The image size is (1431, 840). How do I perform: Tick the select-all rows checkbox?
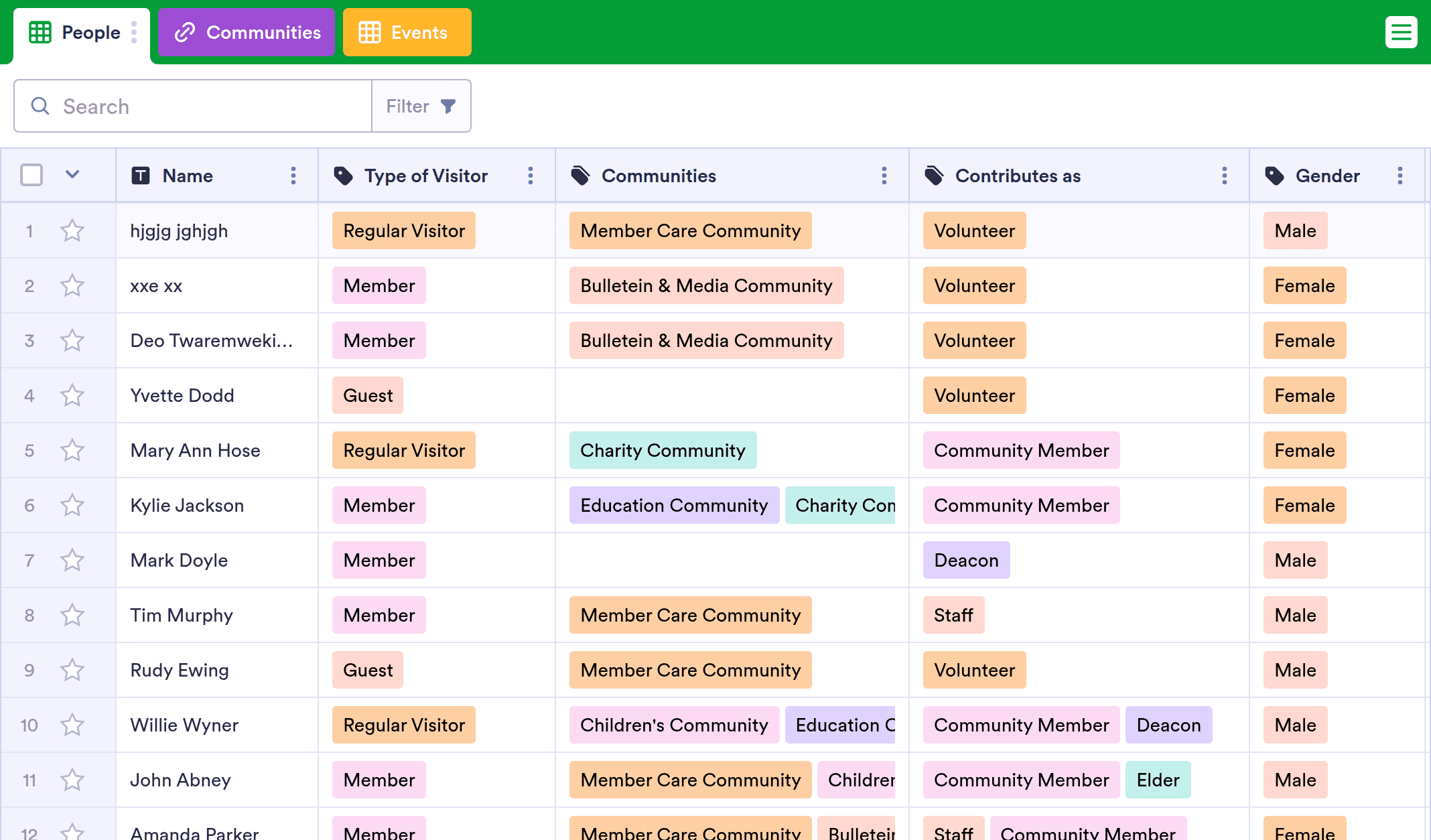tap(31, 175)
